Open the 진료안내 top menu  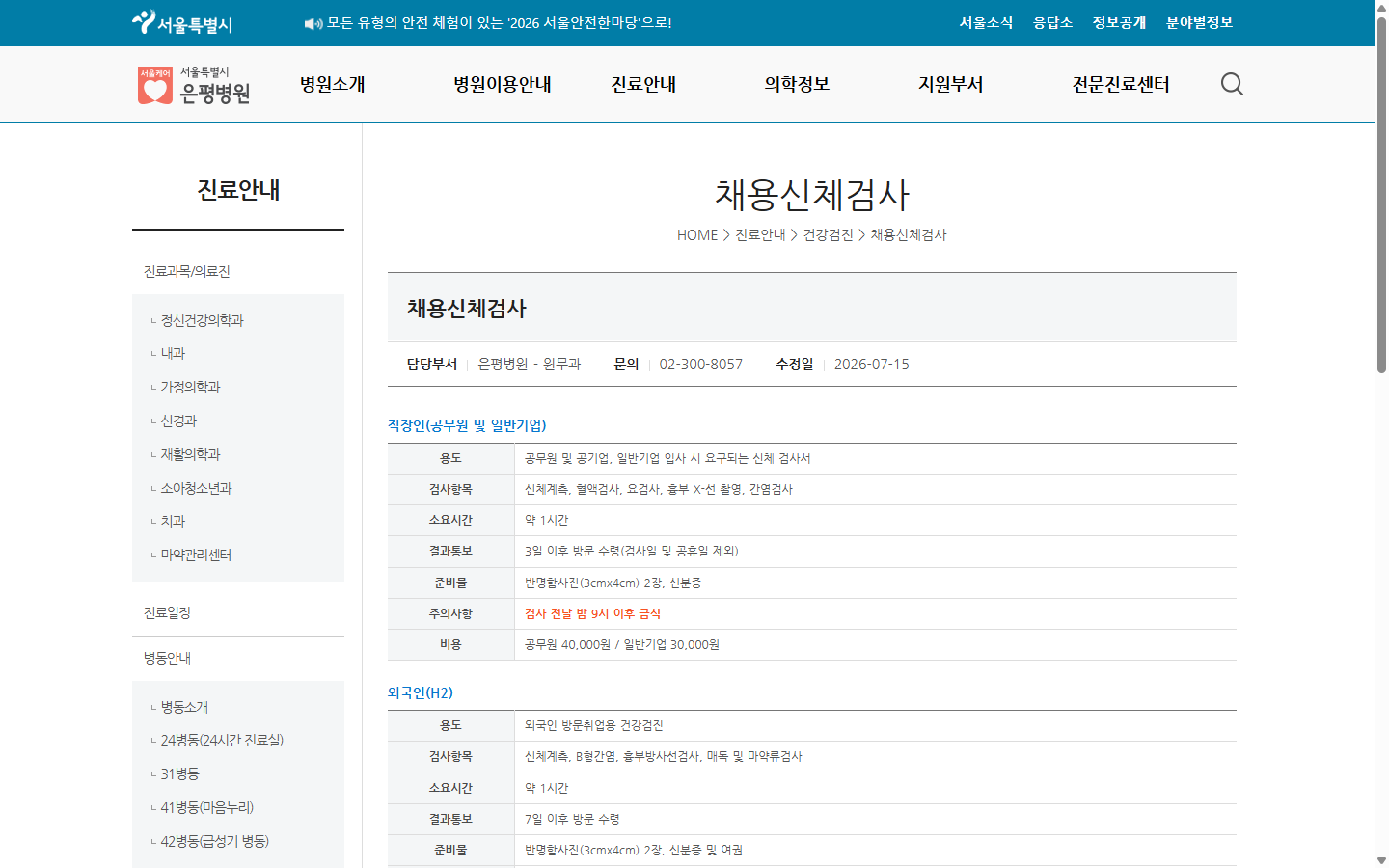[x=643, y=84]
